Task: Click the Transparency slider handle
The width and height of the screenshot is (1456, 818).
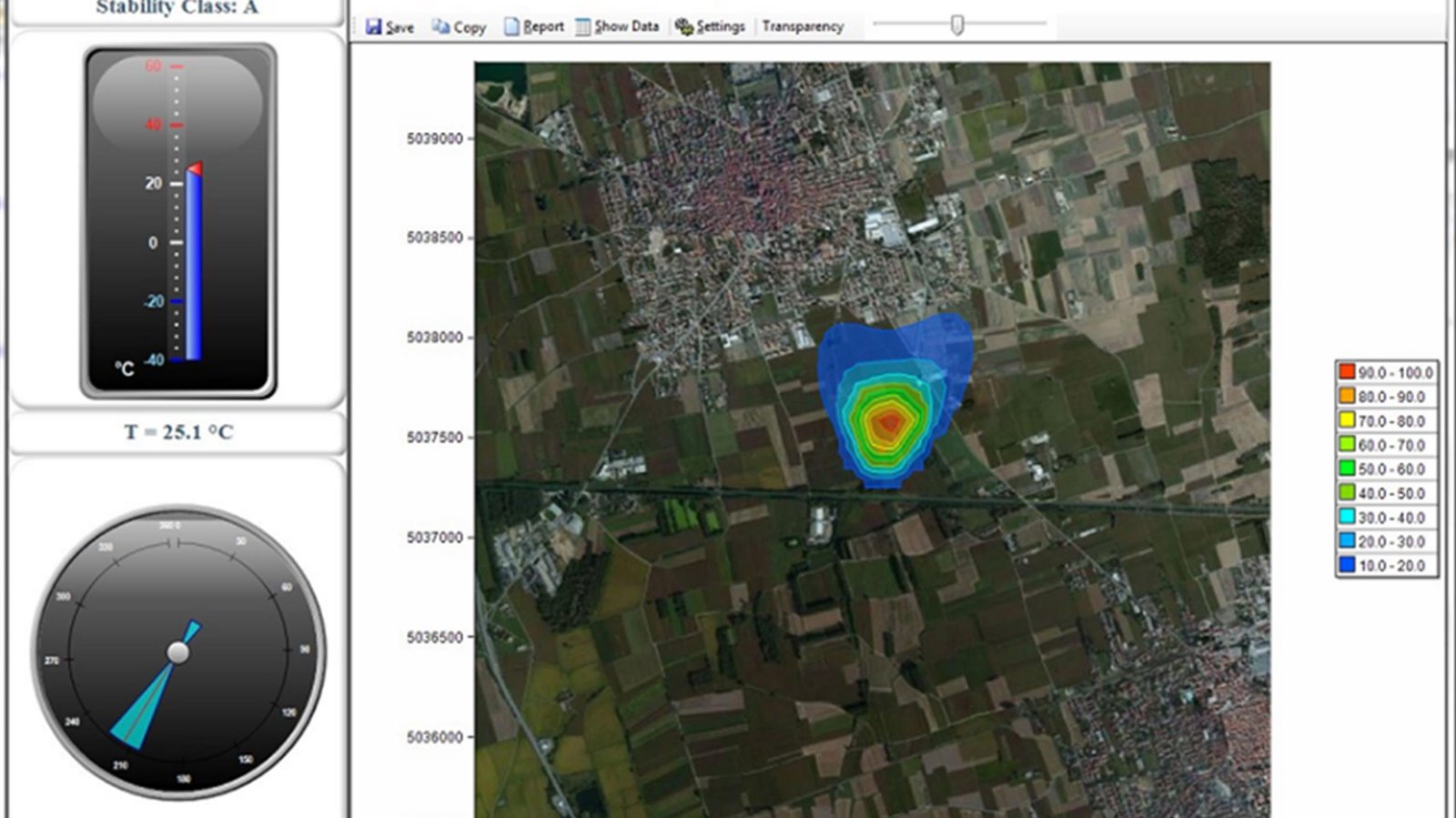Action: (956, 25)
